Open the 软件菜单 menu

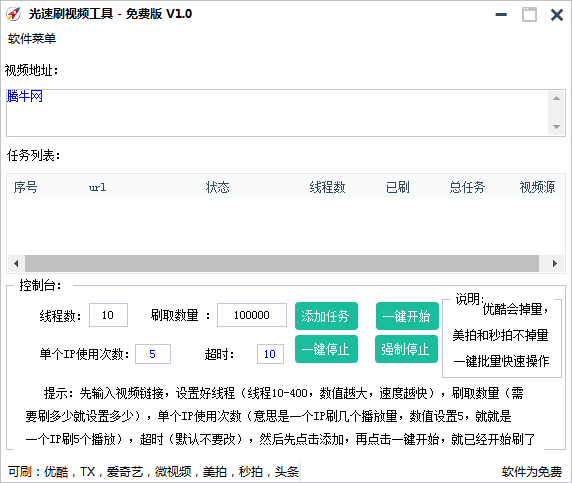(x=32, y=39)
